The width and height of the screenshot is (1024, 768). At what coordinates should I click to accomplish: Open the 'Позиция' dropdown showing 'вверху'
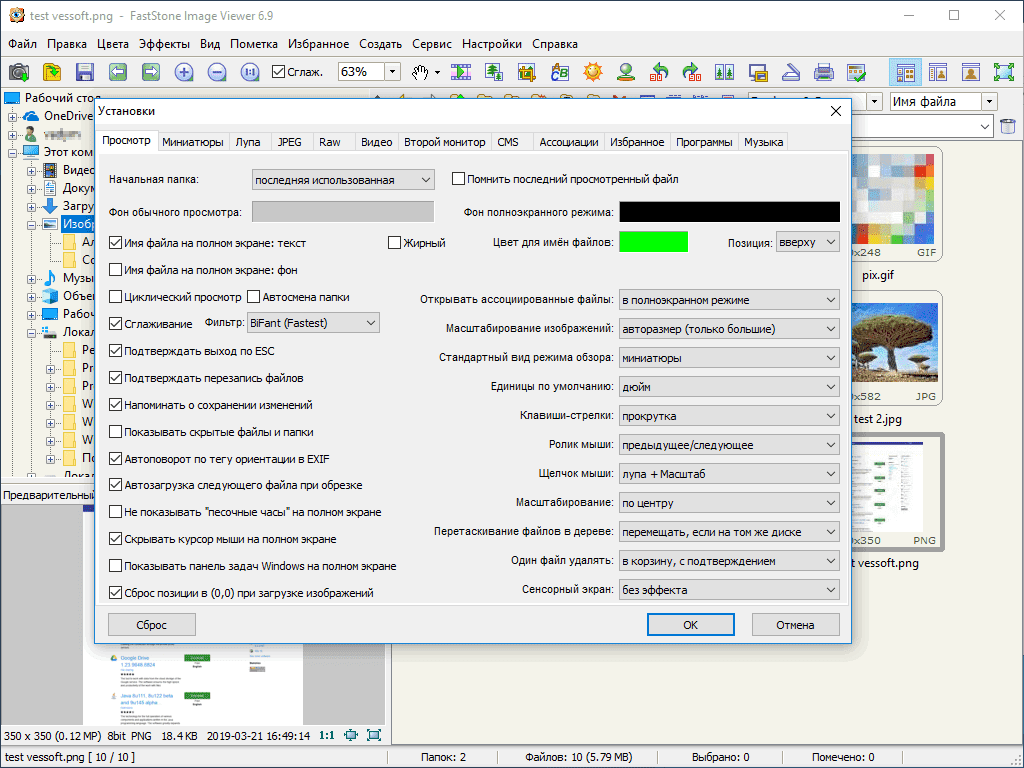pyautogui.click(x=807, y=242)
